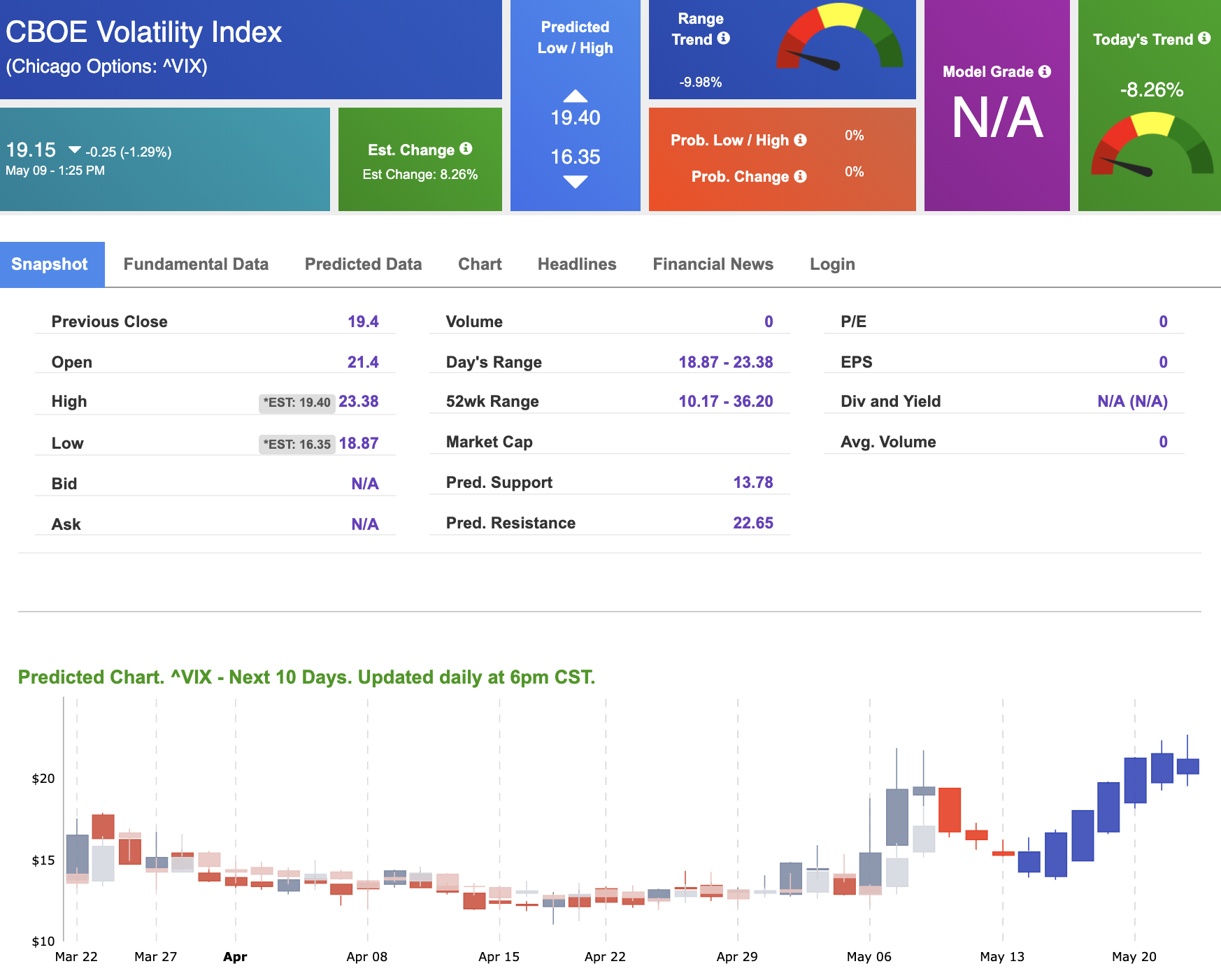Click the High estimate badge EST: 19.40
This screenshot has width=1221, height=980.
pyautogui.click(x=297, y=403)
